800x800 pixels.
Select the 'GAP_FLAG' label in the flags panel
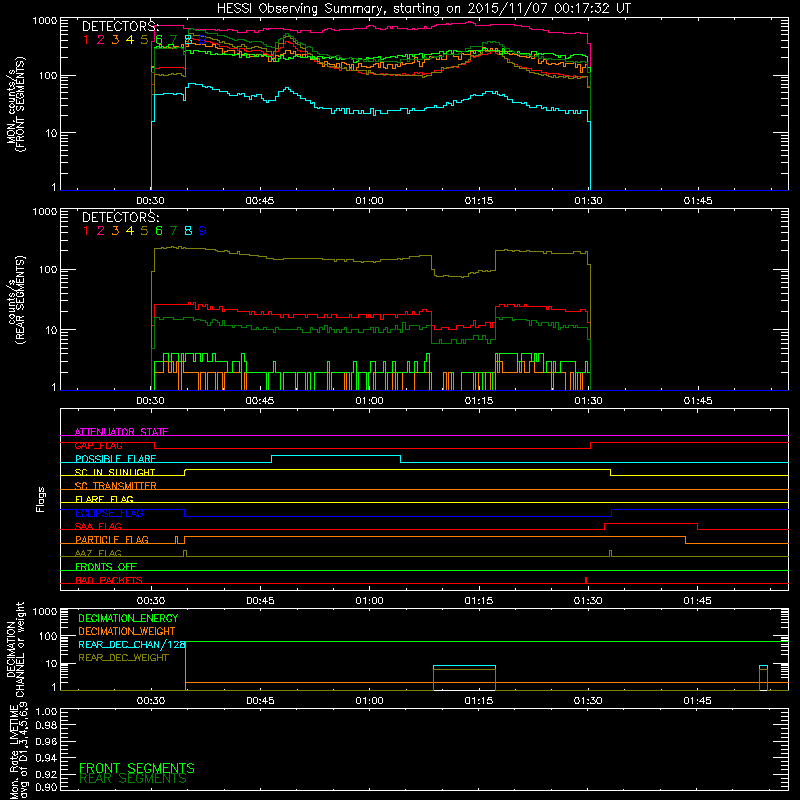click(98, 445)
